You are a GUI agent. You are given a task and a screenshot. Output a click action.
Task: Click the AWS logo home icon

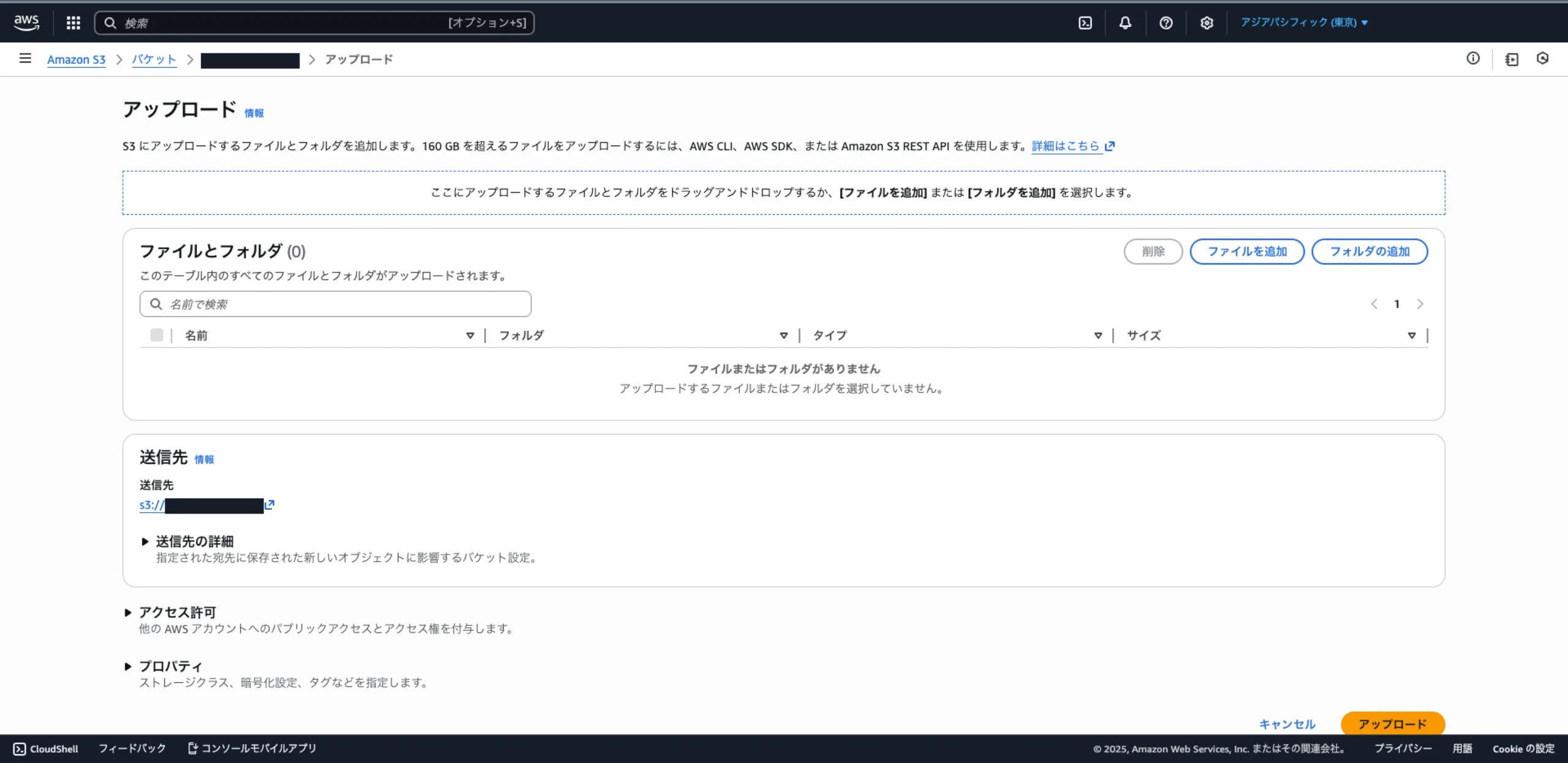(x=26, y=23)
